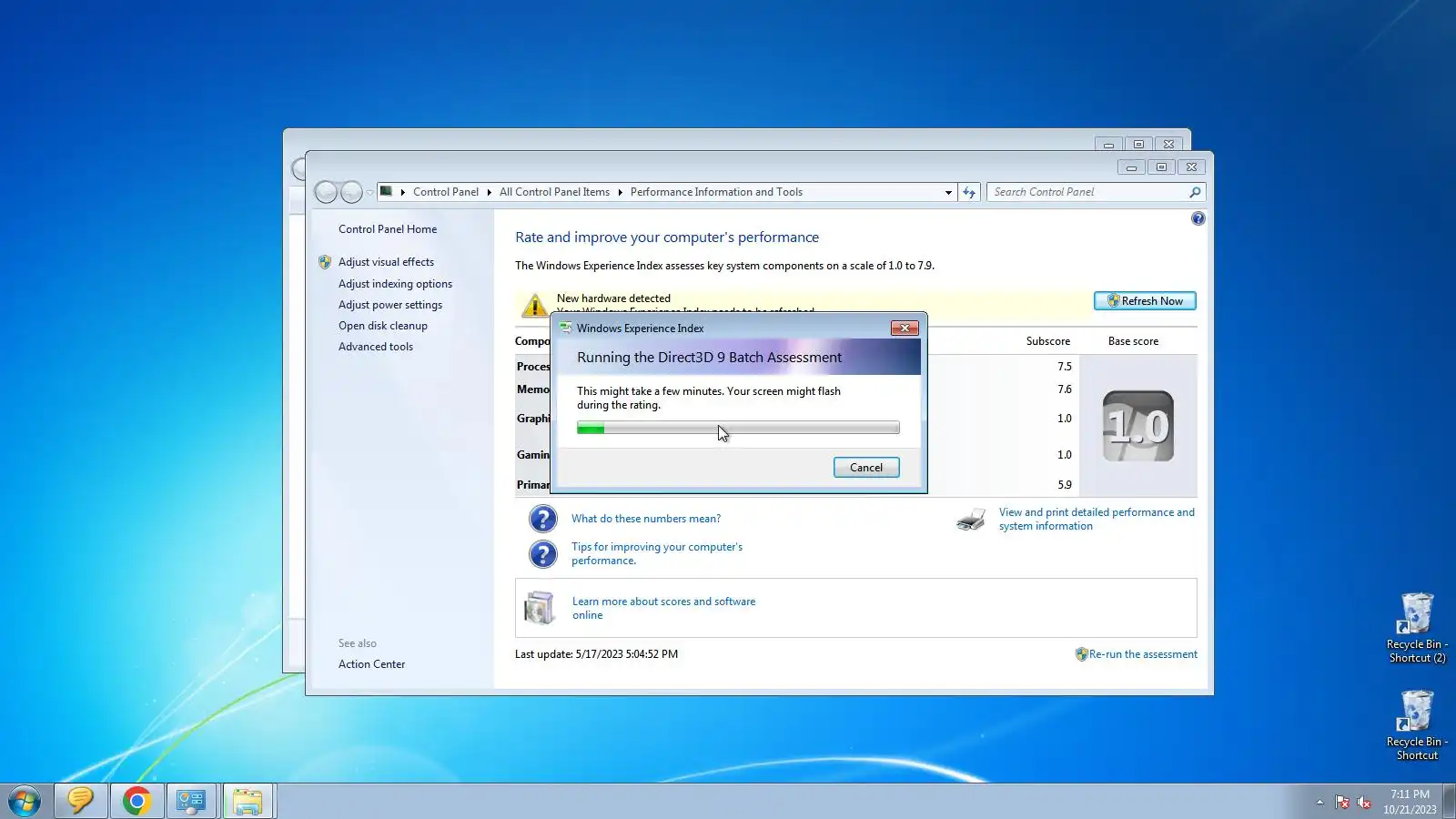1456x819 pixels.
Task: Go to All Control Panel Items breadcrumb
Action: coord(554,192)
